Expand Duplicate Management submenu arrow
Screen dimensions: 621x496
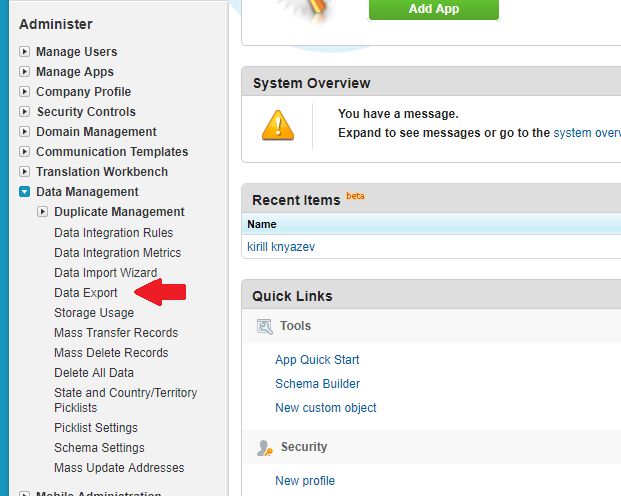pyautogui.click(x=43, y=212)
